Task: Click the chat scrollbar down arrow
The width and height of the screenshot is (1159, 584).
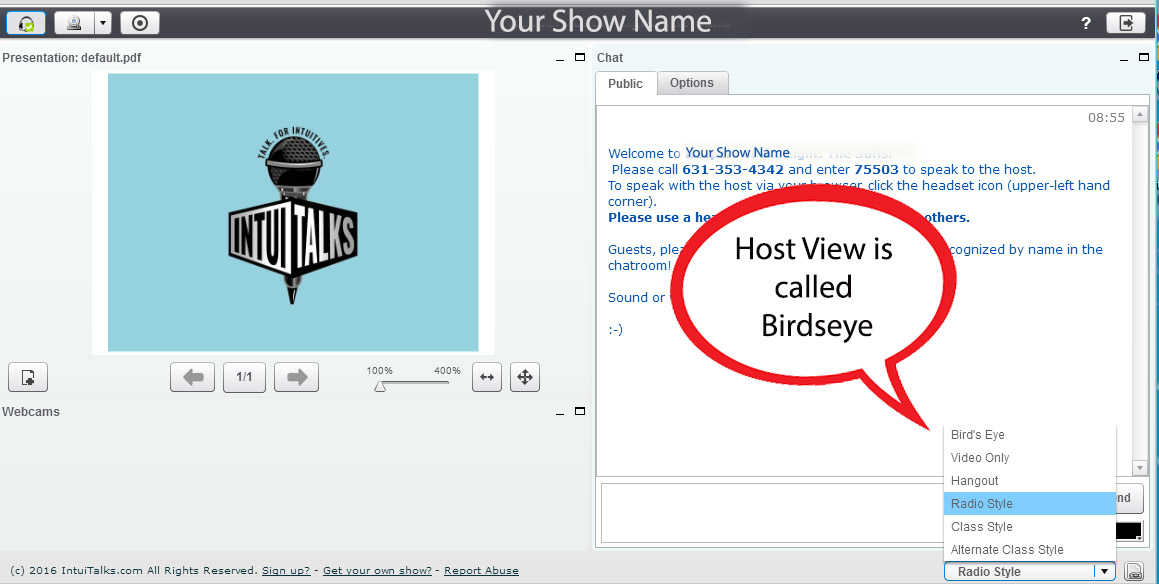Action: coord(1139,468)
